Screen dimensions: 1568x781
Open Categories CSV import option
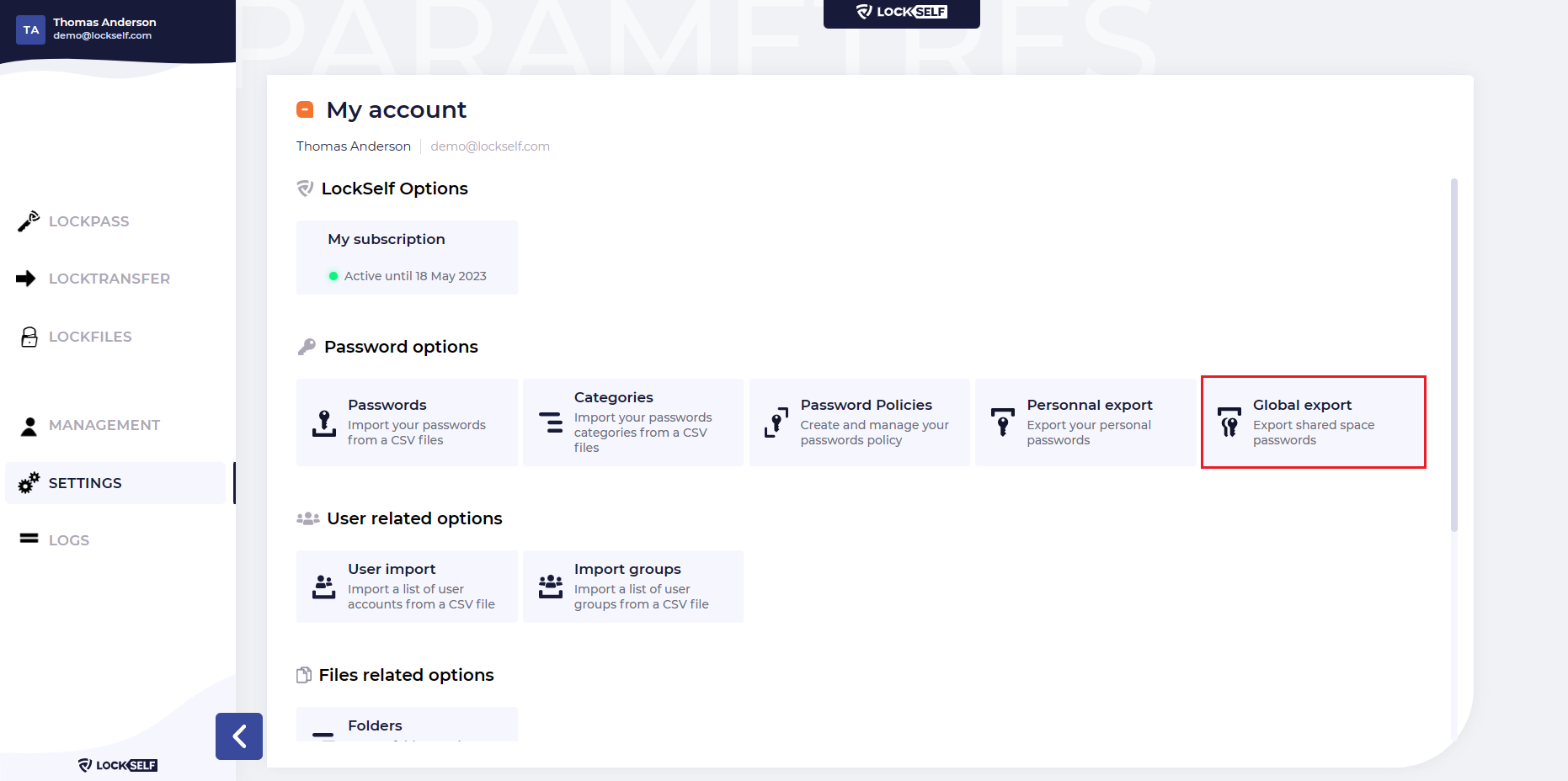click(x=632, y=422)
